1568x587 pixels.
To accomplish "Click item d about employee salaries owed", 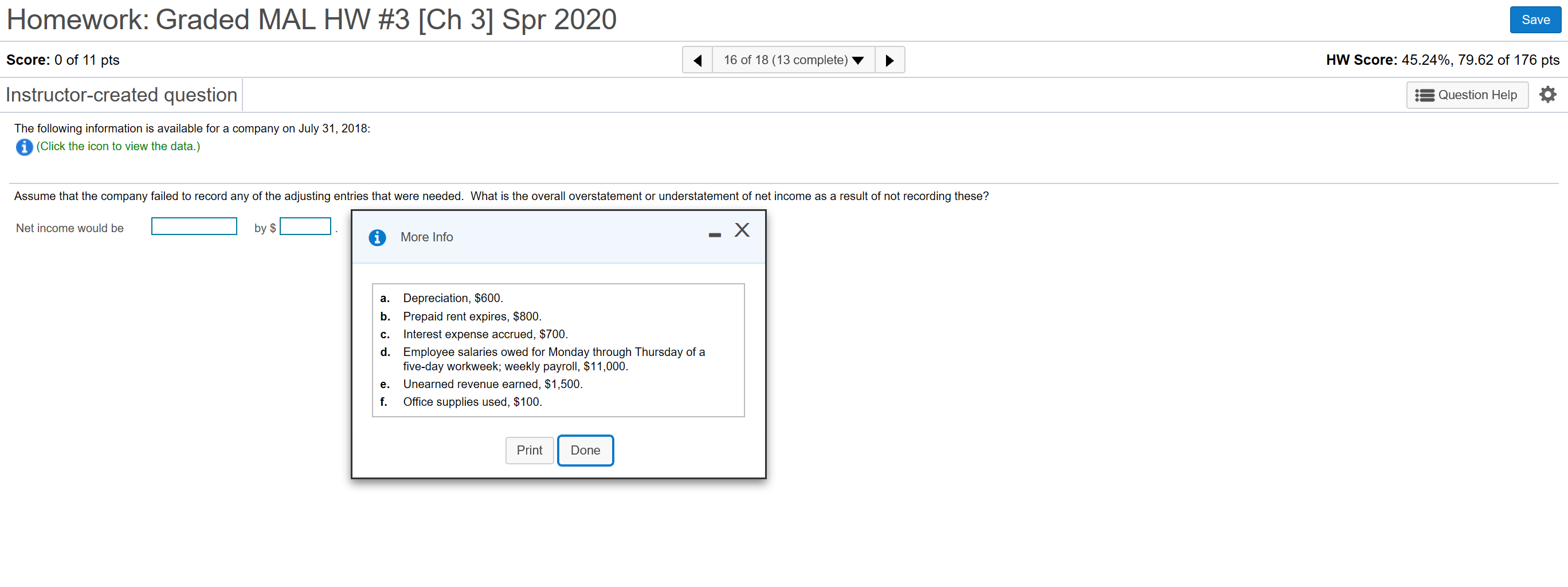I will coord(553,359).
